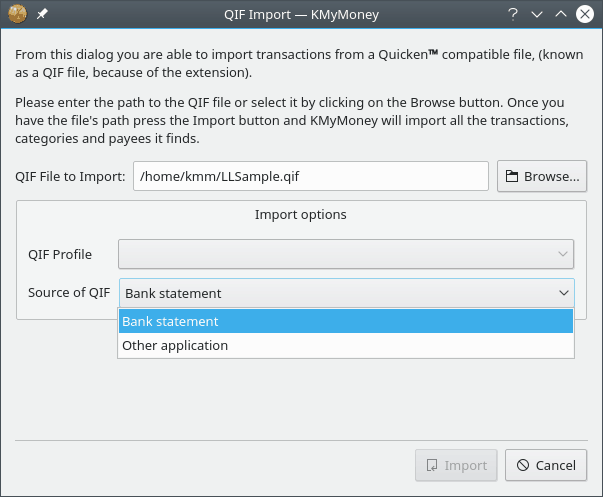Toggle the pin window icon
Image resolution: width=603 pixels, height=497 pixels.
42,14
